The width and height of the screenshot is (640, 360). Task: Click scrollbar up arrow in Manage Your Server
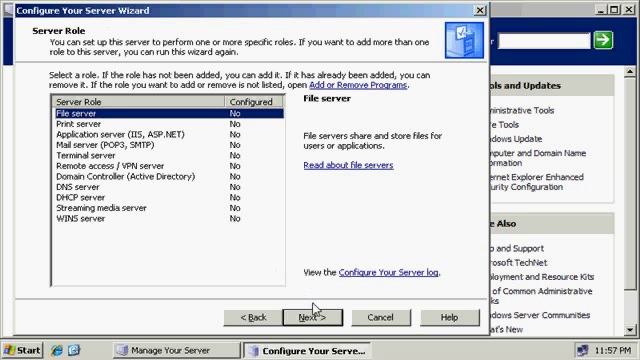tap(630, 72)
